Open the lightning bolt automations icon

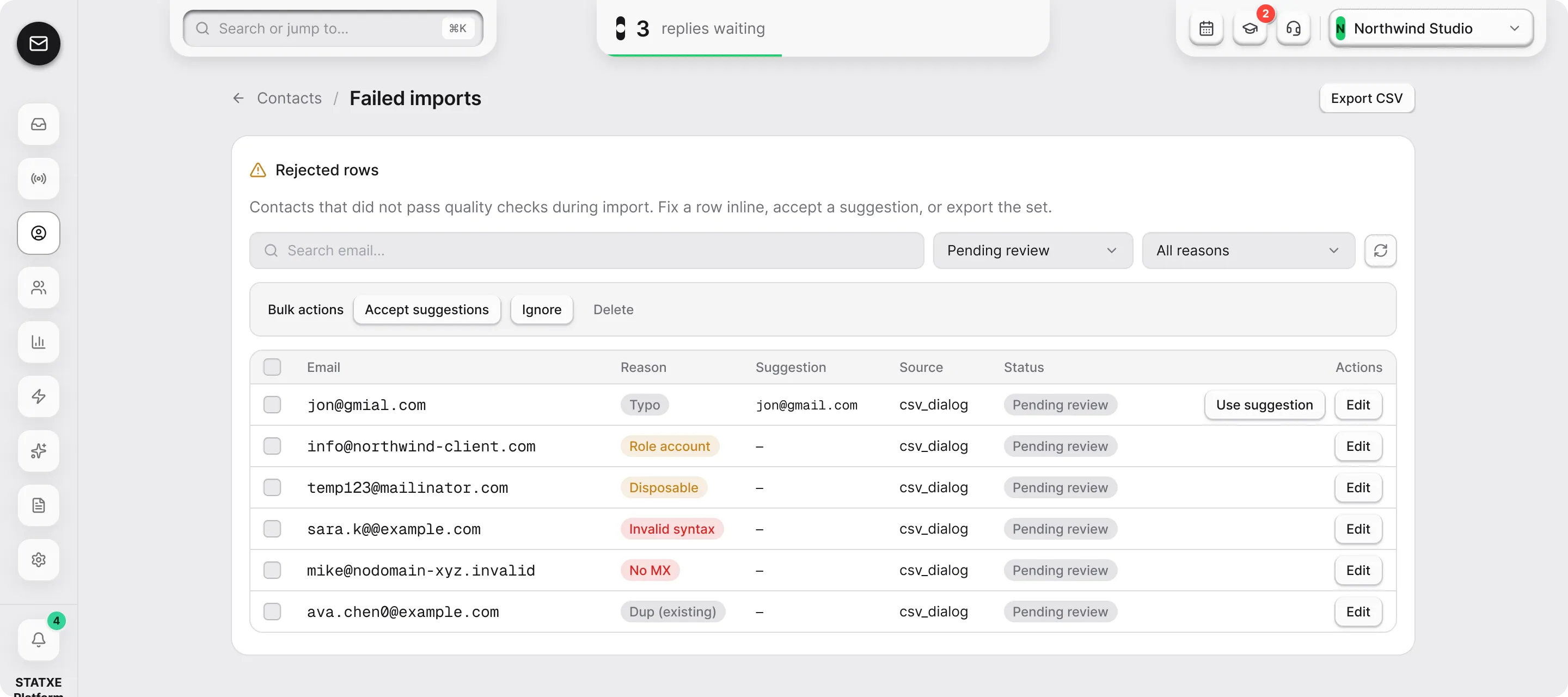tap(38, 396)
